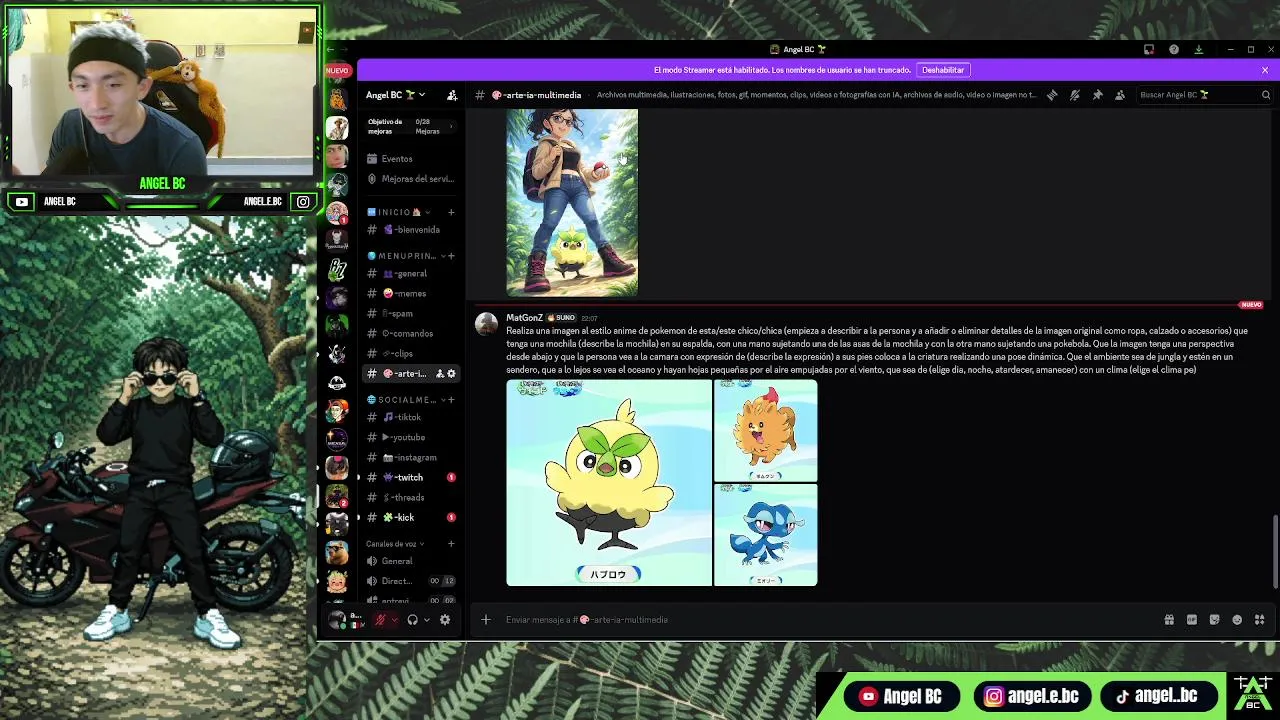Add channel to SOCIALME category plus

[x=451, y=400]
